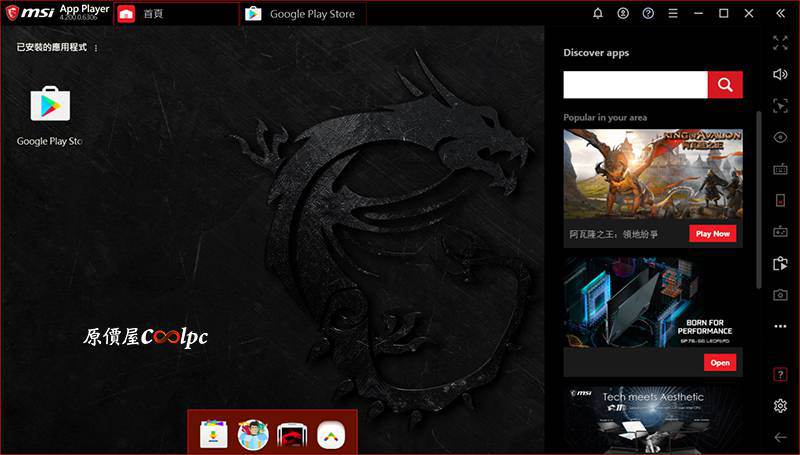Open the hamburger menu
Viewport: 800px width, 455px height.
[673, 13]
